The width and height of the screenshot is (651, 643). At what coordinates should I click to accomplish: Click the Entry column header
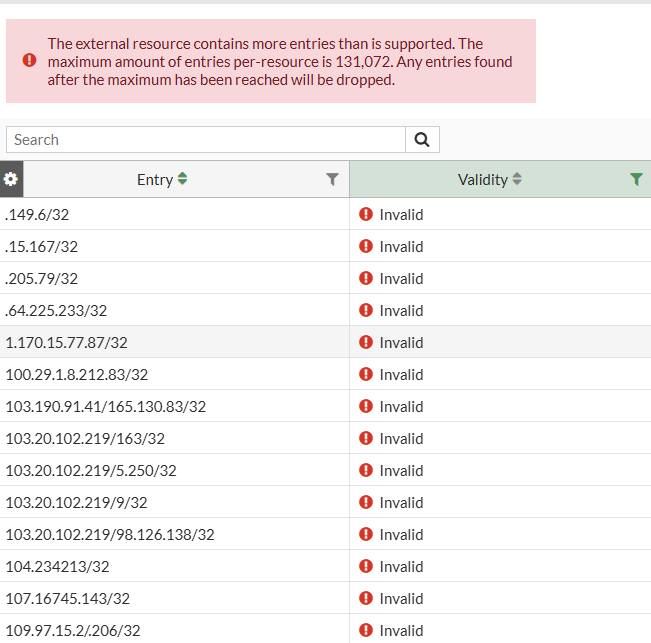coord(155,180)
